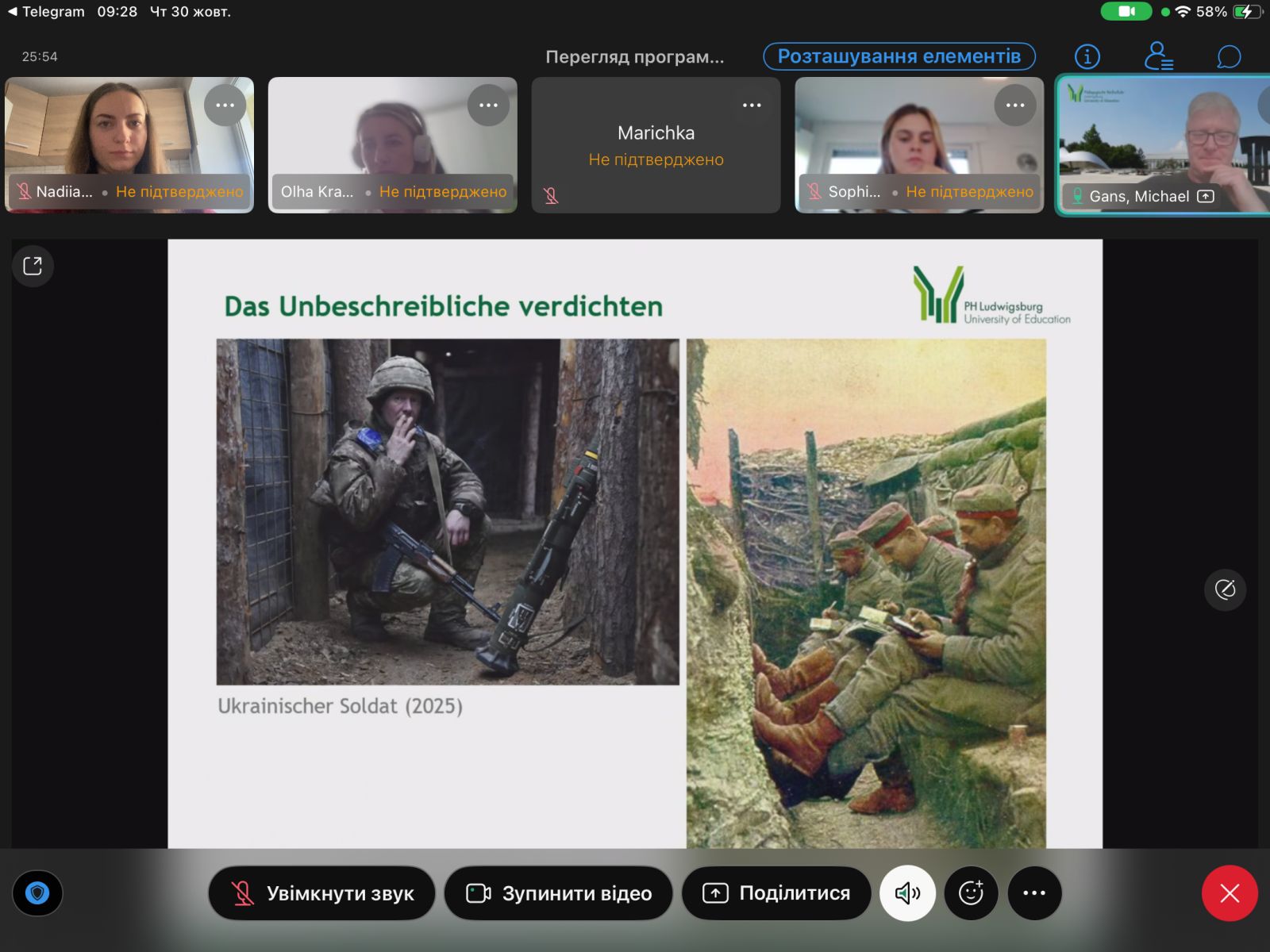The height and width of the screenshot is (952, 1270).
Task: Open options menu on Nadiia's video tile
Action: tap(225, 105)
